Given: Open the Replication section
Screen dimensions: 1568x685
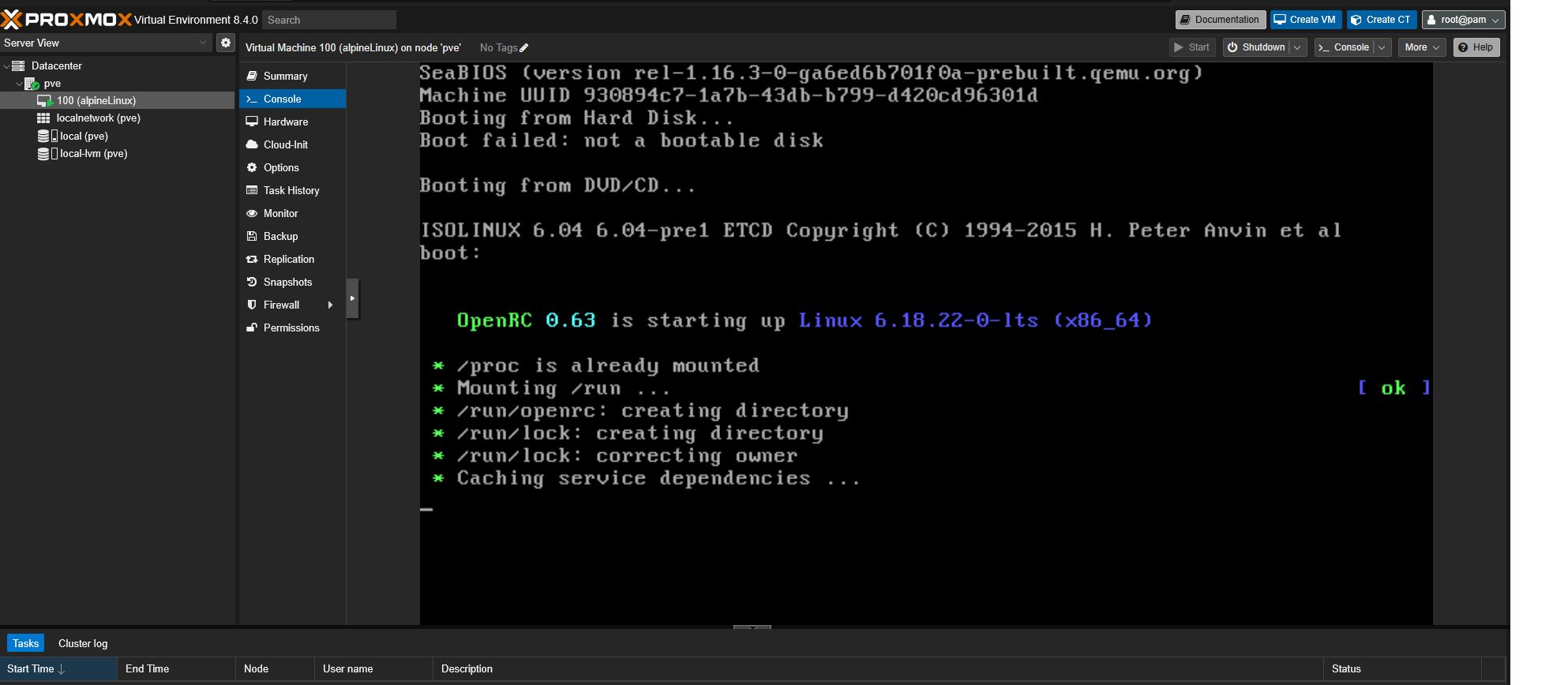Looking at the screenshot, I should point(292,259).
